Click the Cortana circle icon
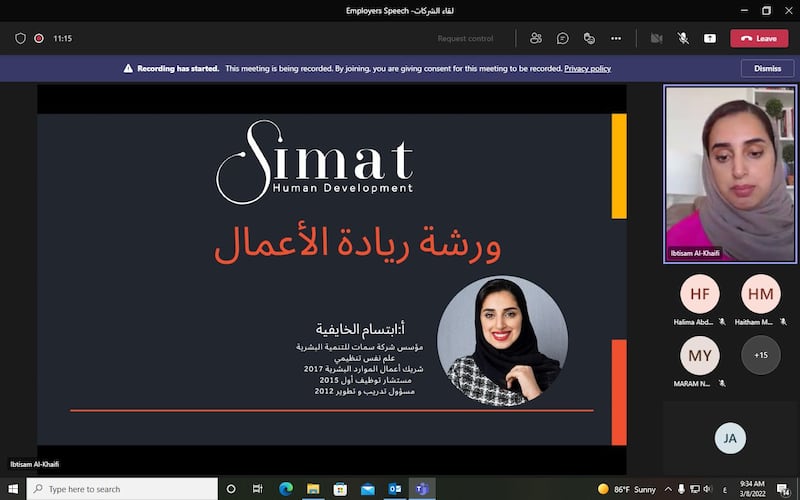The width and height of the screenshot is (800, 500). [231, 489]
